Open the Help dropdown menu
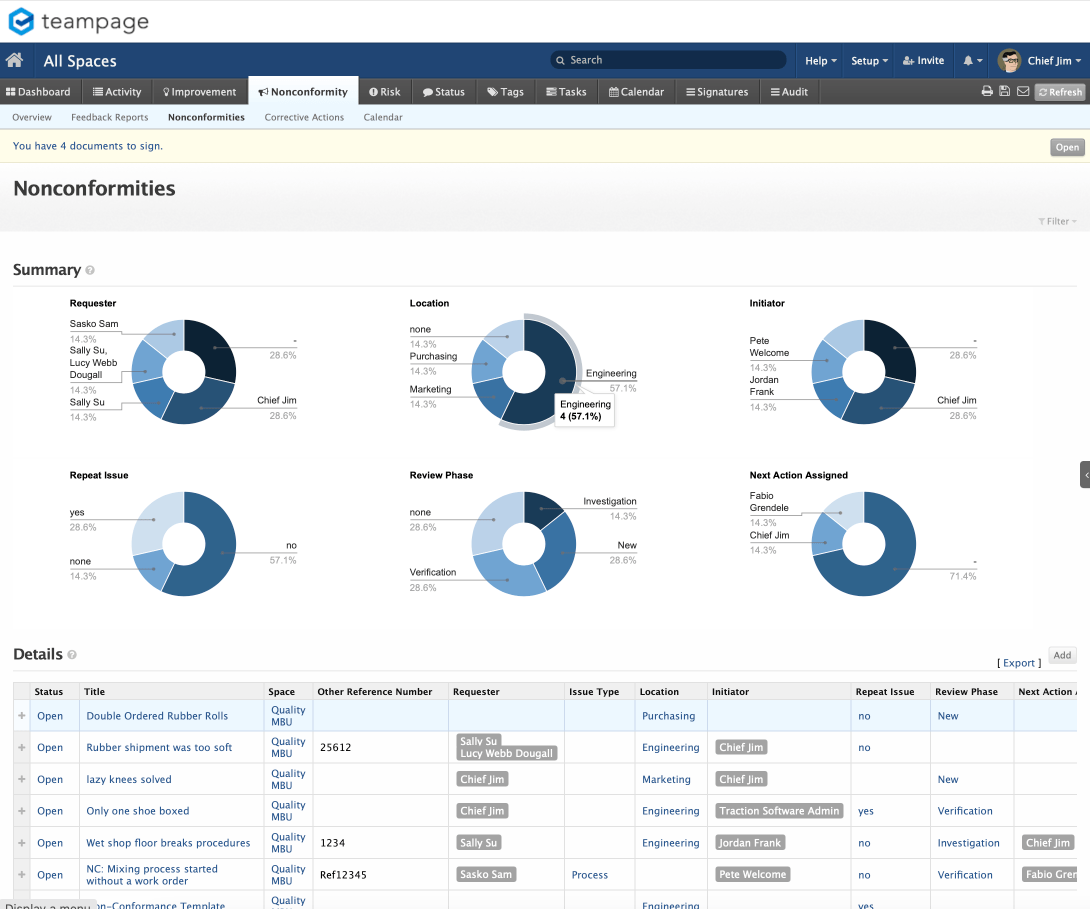 click(x=821, y=61)
